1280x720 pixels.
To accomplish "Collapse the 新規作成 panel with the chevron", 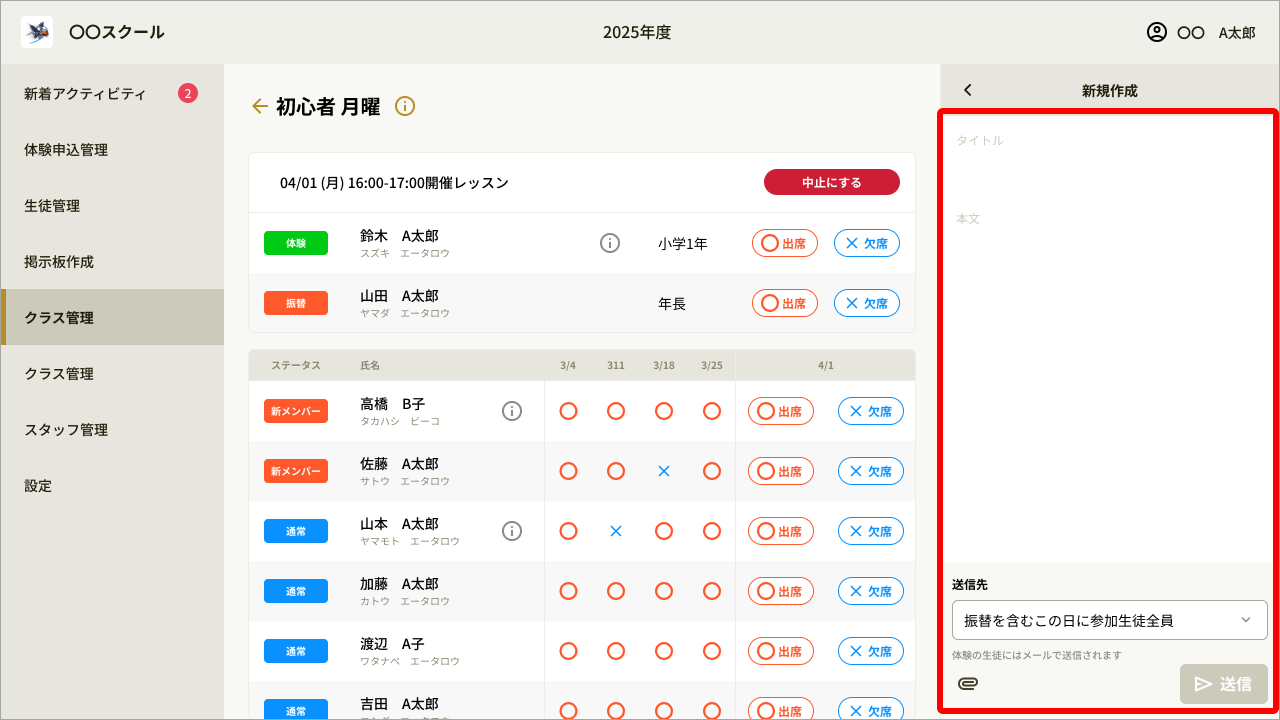I will coord(967,89).
